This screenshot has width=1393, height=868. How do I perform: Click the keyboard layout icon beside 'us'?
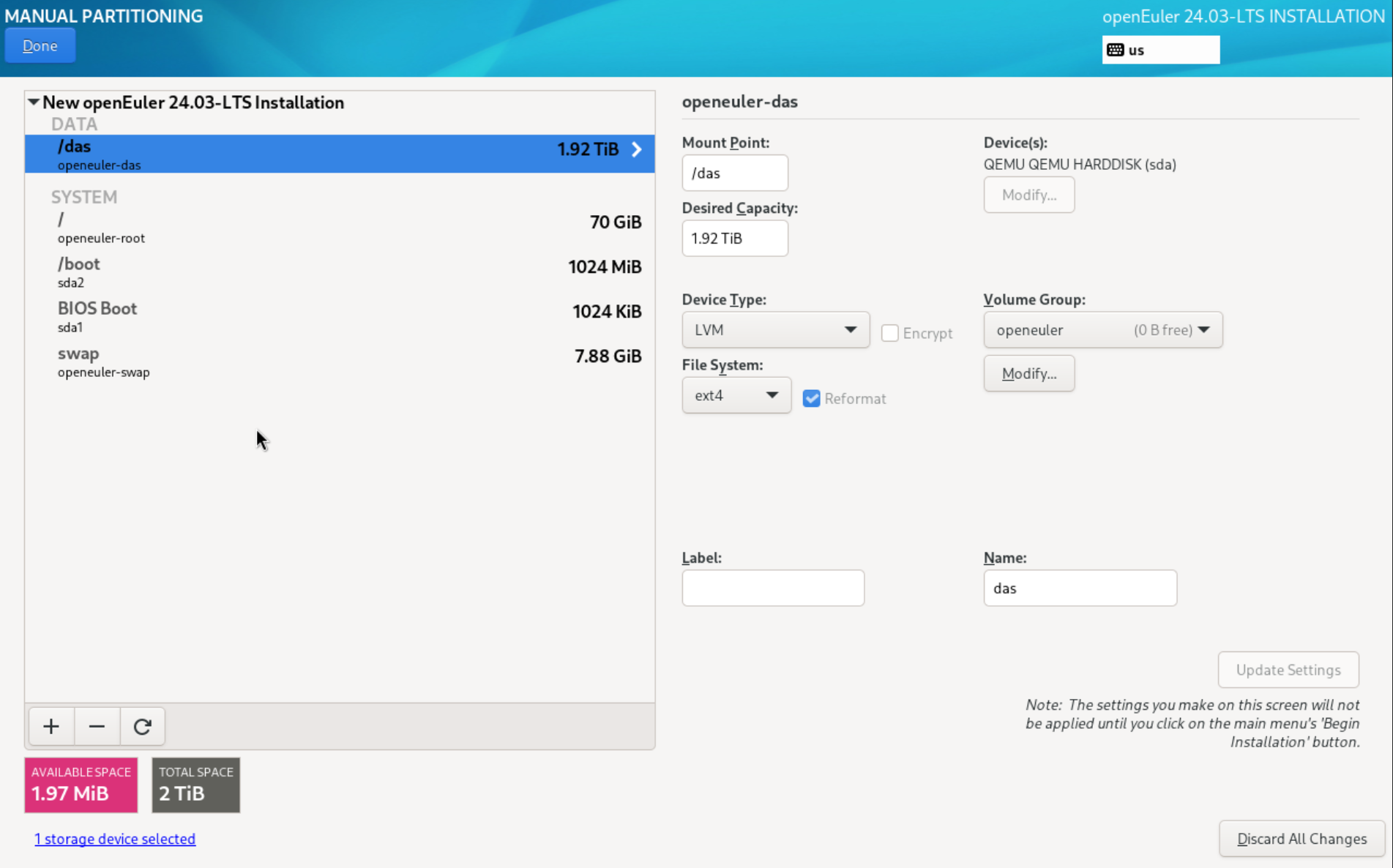tap(1115, 50)
